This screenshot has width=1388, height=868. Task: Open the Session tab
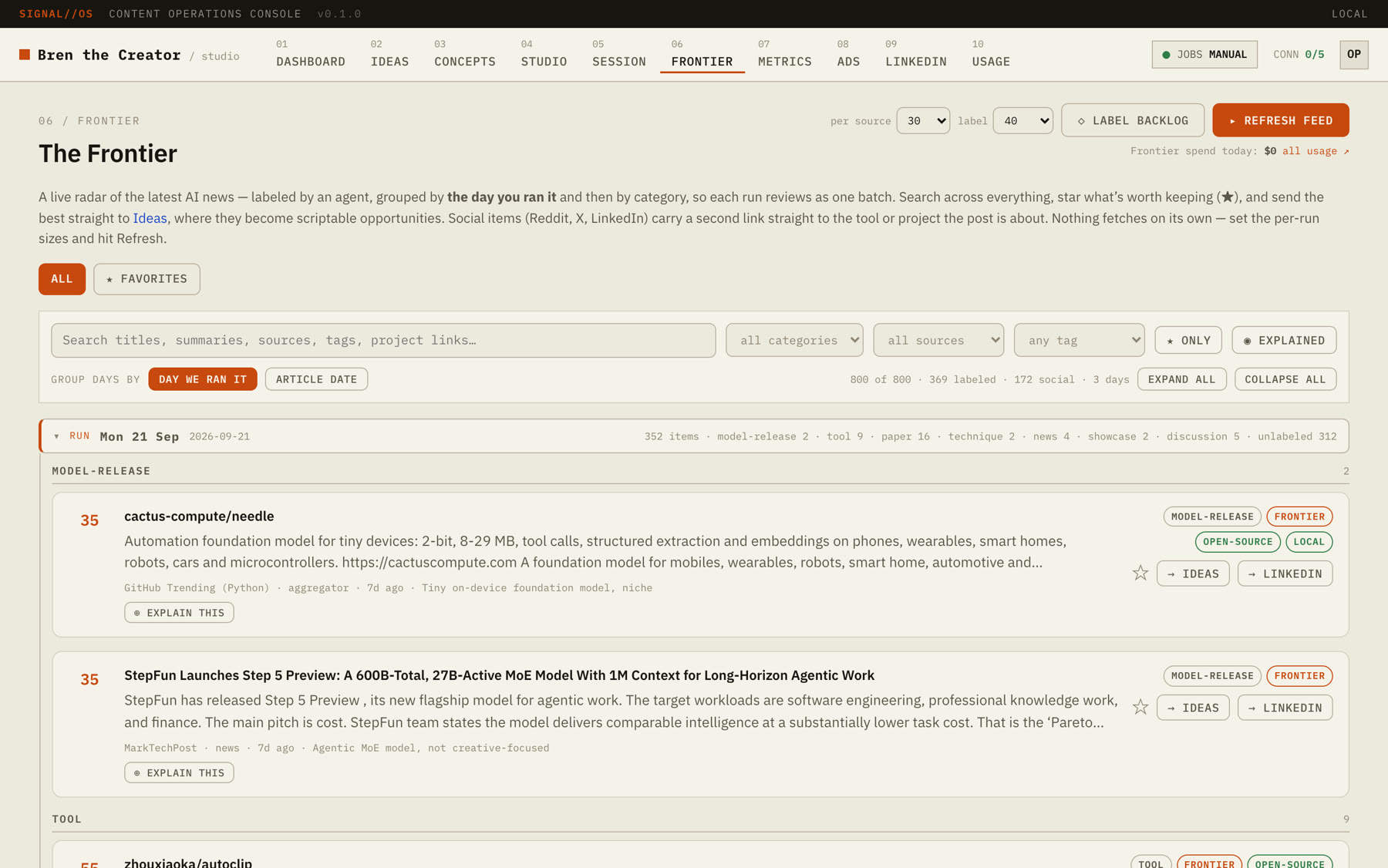619,55
